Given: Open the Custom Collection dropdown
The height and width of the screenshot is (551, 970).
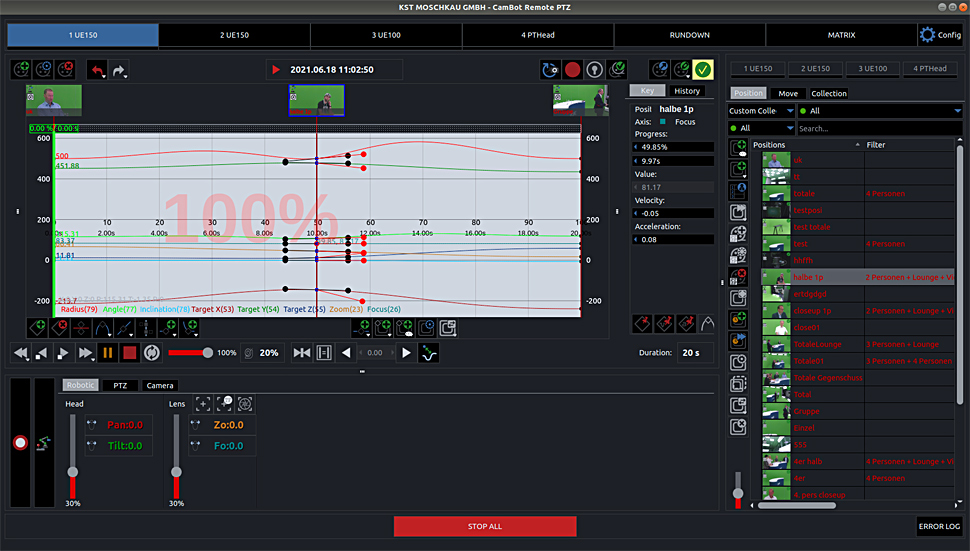Looking at the screenshot, I should click(x=761, y=111).
